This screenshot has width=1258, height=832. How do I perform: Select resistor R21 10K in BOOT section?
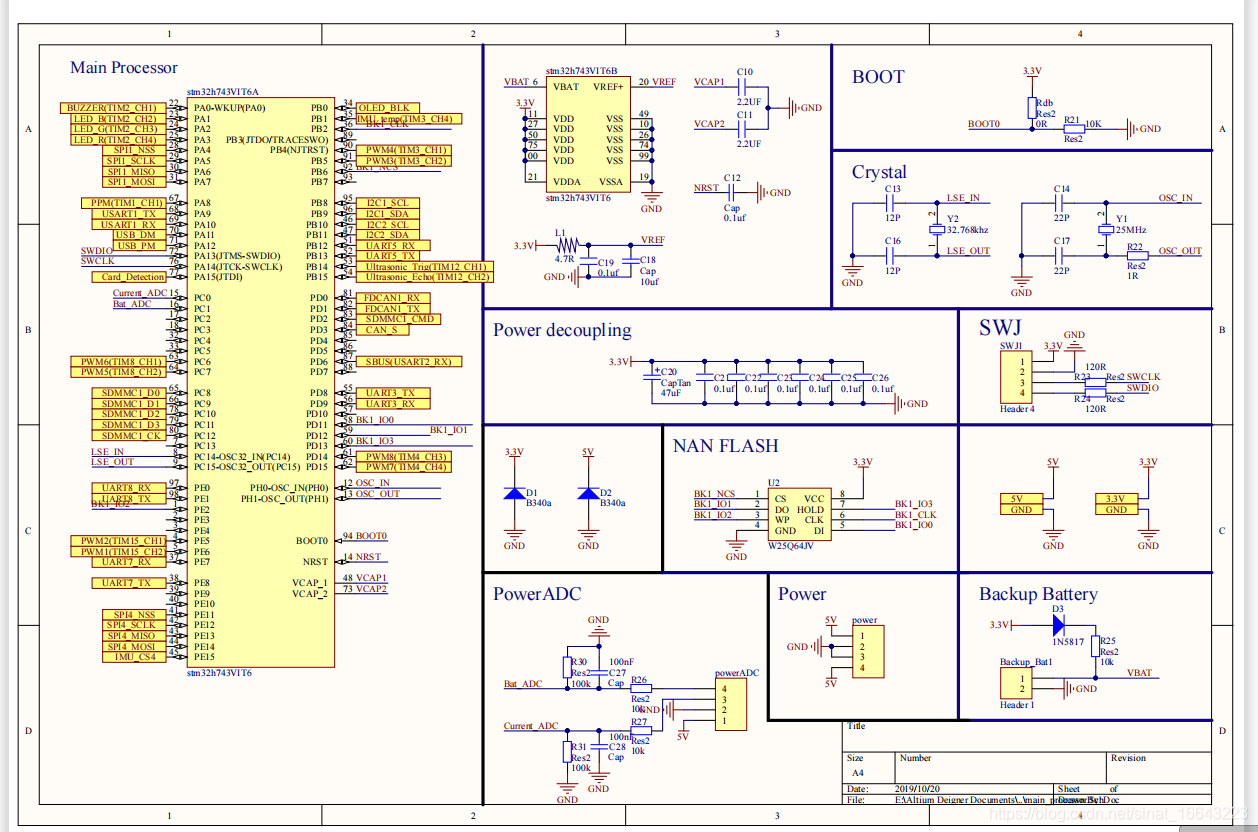tap(1074, 128)
